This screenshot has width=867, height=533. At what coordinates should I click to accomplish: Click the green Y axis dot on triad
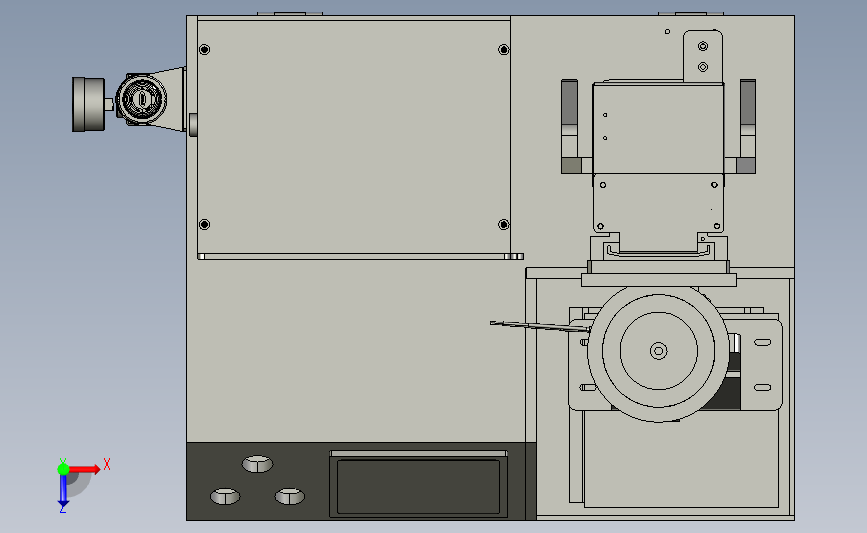click(63, 469)
